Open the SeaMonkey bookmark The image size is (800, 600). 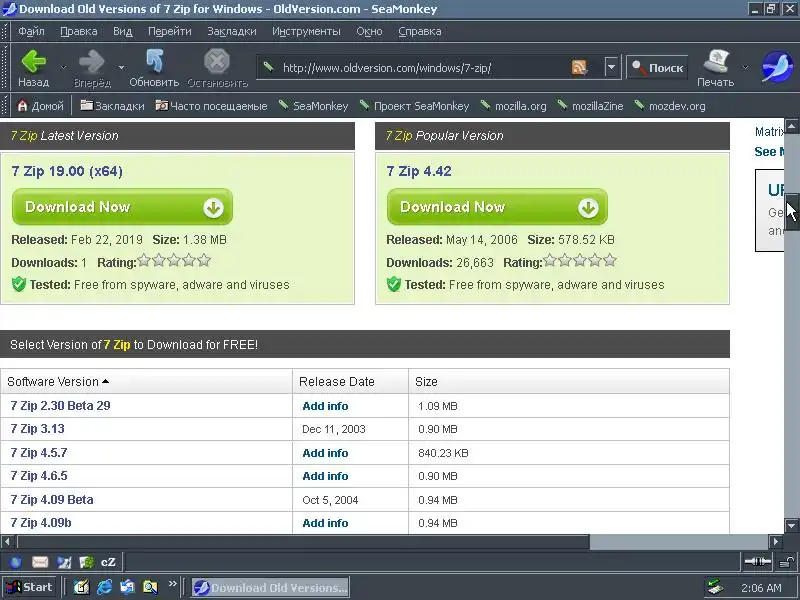coord(313,106)
